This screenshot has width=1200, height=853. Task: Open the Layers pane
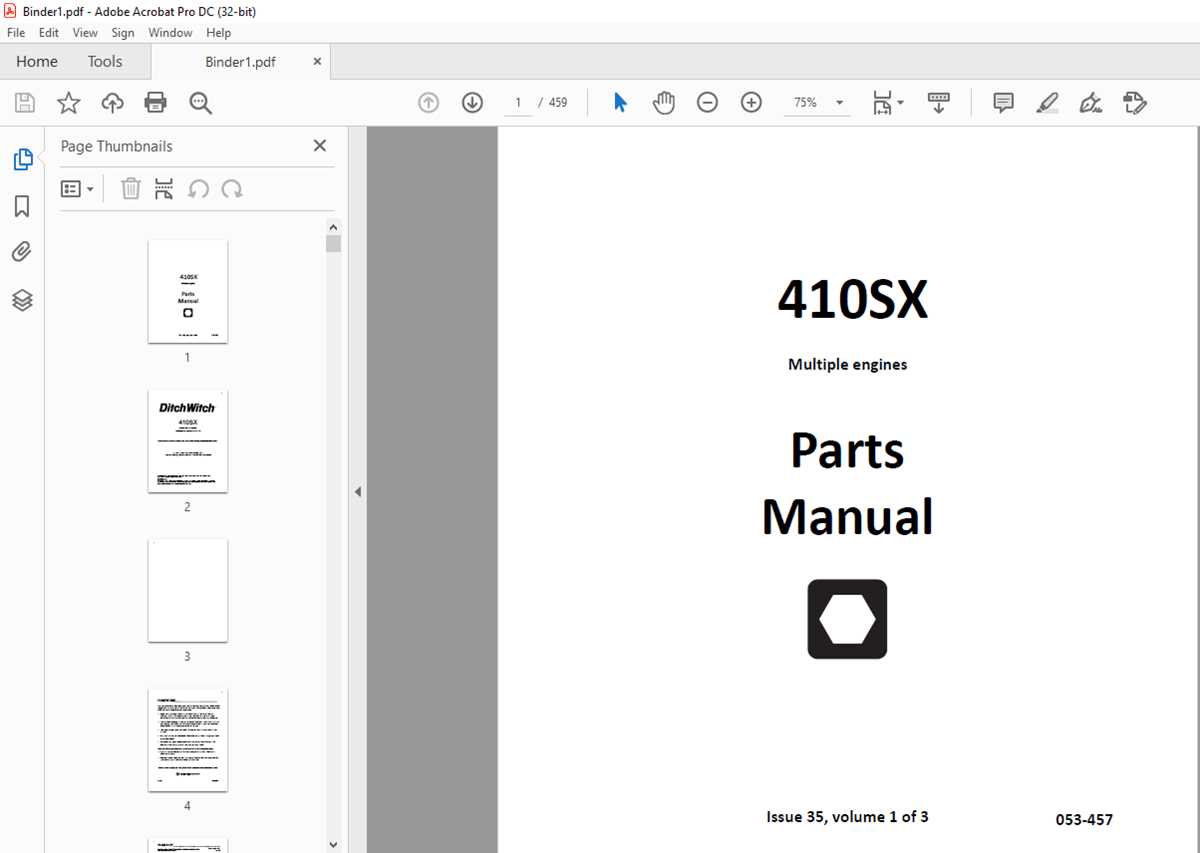click(x=22, y=300)
